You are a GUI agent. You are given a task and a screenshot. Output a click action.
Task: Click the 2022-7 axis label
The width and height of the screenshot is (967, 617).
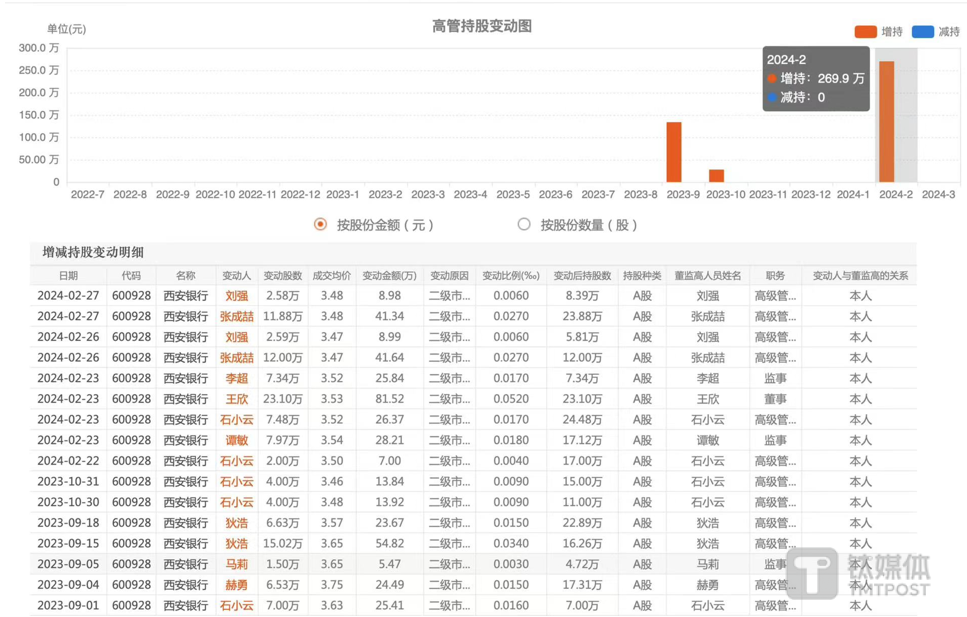pyautogui.click(x=88, y=194)
